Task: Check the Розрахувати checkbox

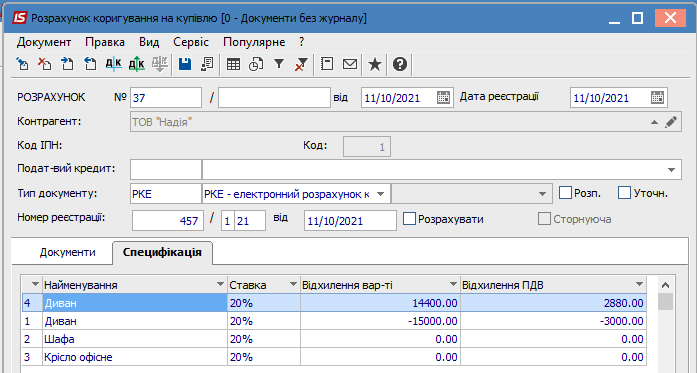Action: pos(409,219)
